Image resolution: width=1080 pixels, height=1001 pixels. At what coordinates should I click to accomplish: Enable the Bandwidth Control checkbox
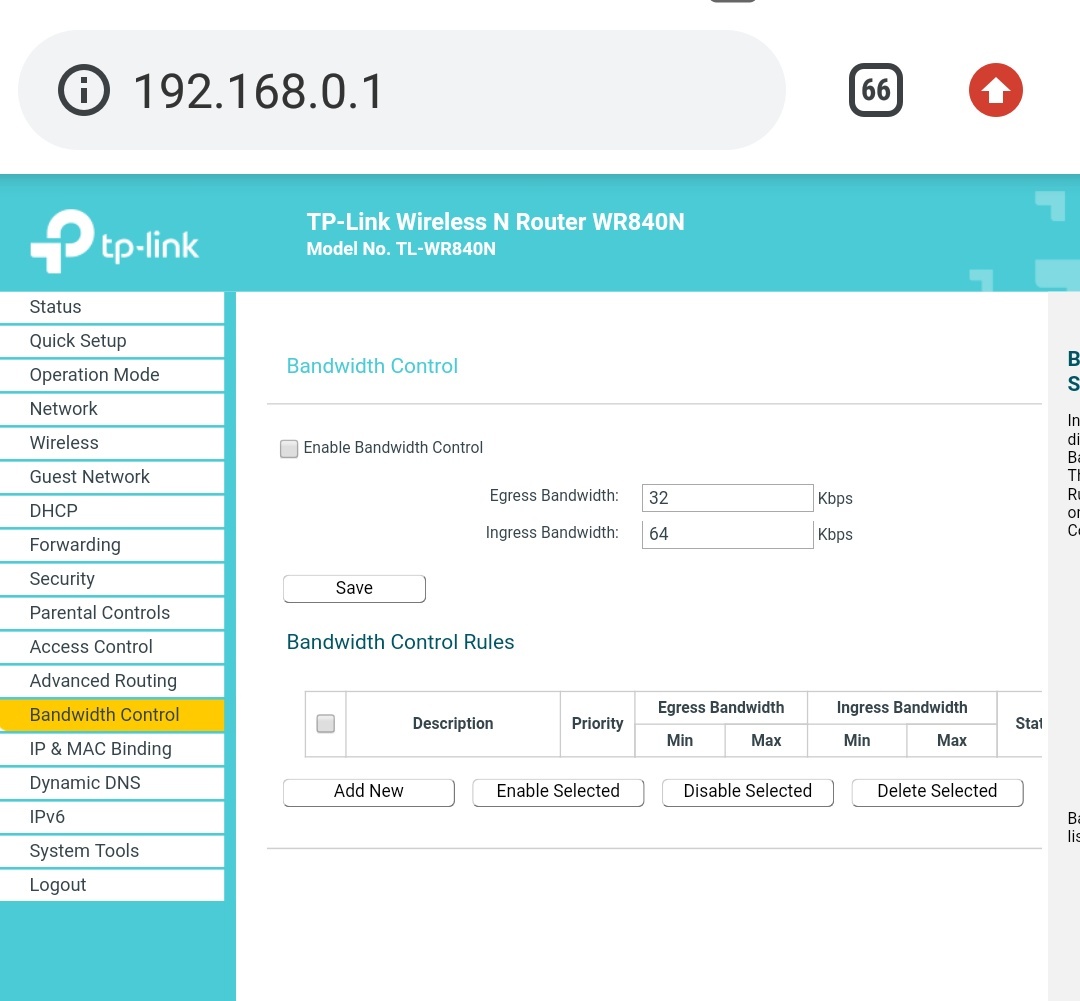coord(289,449)
